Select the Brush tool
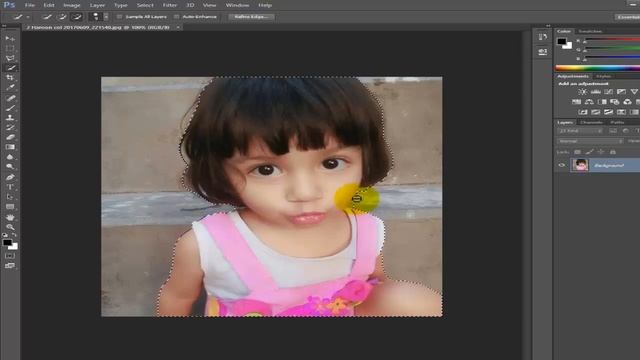 click(x=10, y=108)
